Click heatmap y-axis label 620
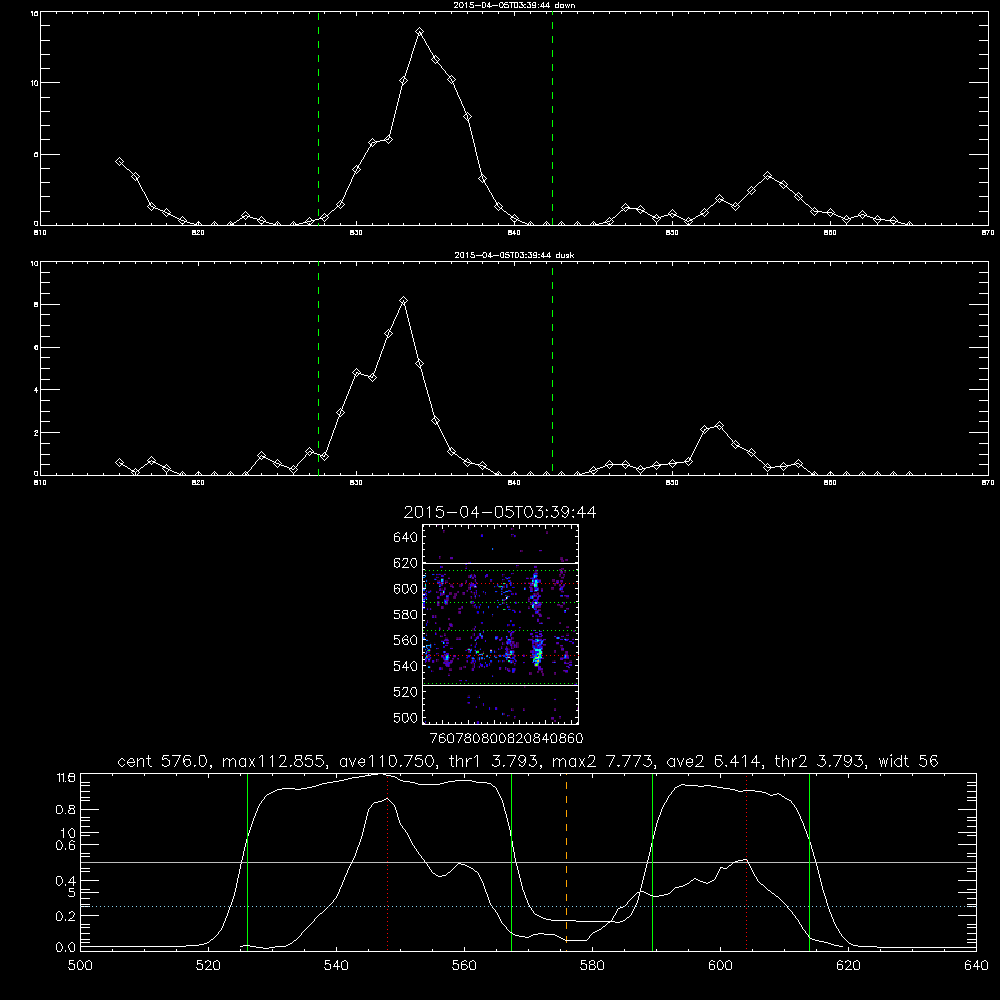This screenshot has height=1000, width=1000. pos(405,563)
